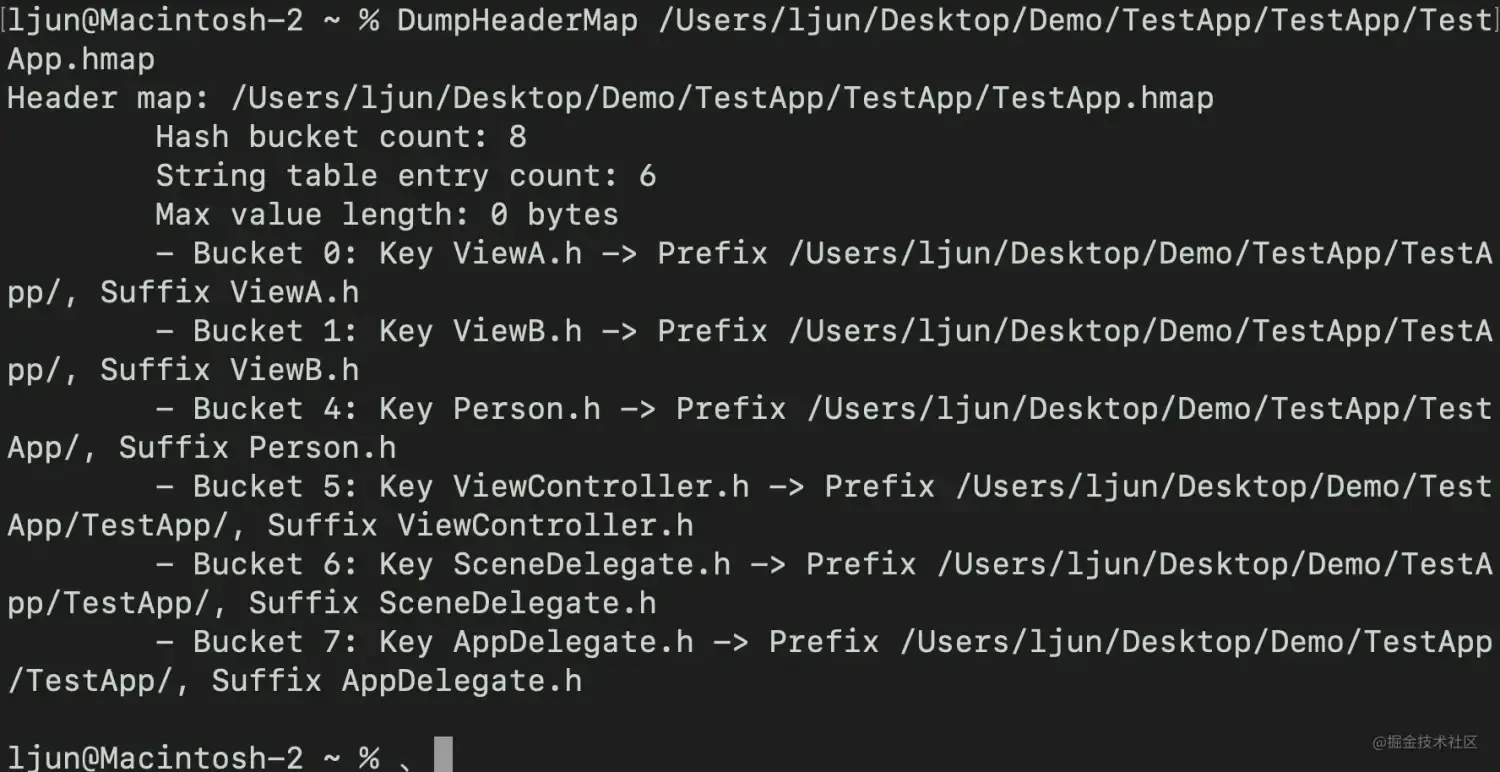The image size is (1500, 772).
Task: Click the 'Suffix AppDelegate.h' text
Action: pos(396,681)
